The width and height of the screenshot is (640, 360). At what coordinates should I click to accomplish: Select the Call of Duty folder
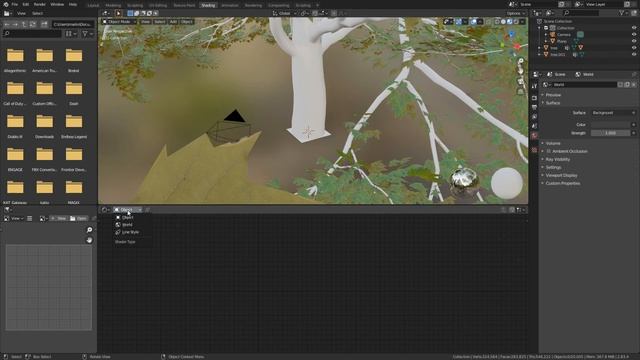[15, 93]
